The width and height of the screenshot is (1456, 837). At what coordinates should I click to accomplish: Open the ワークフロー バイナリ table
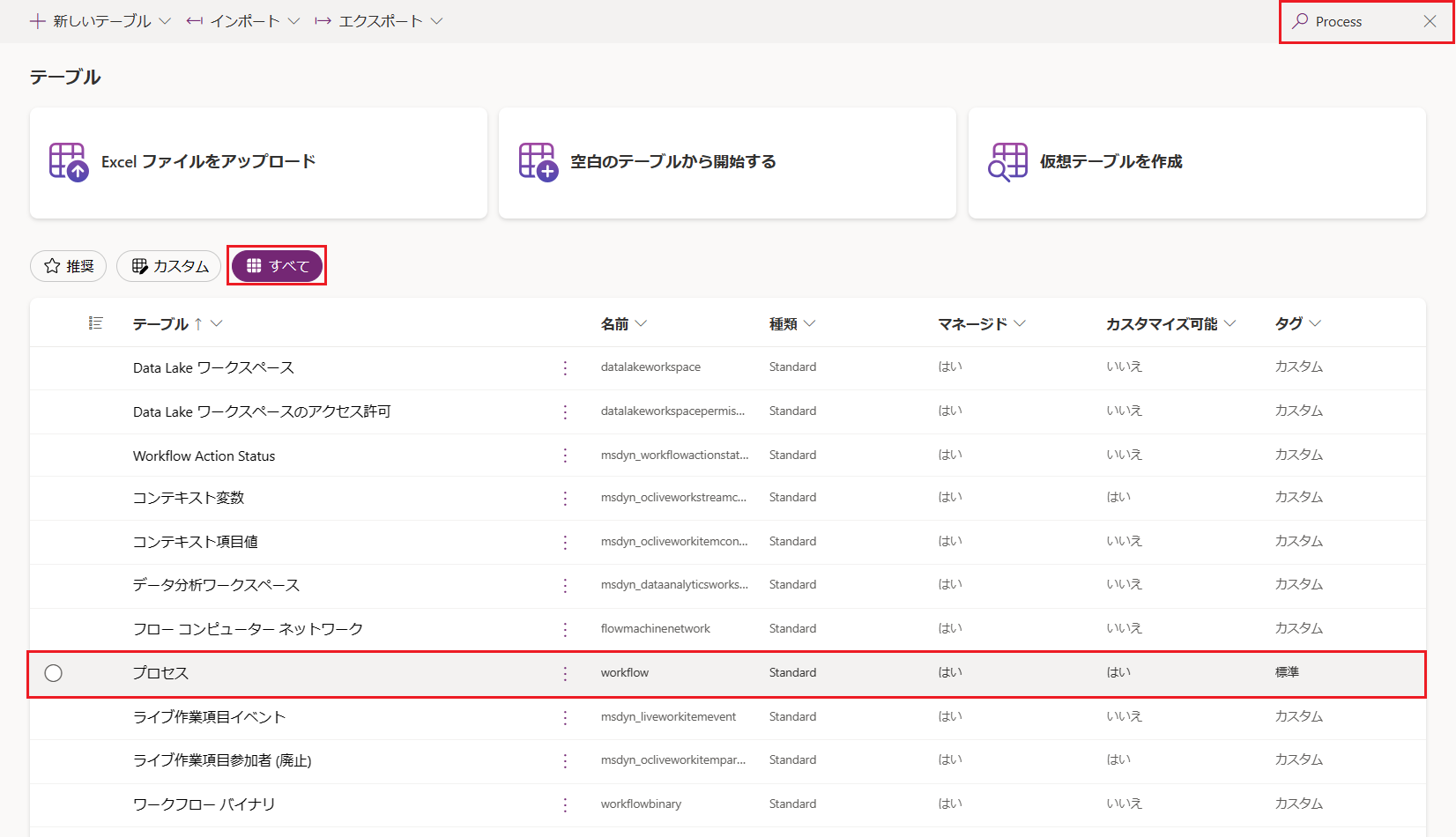(204, 804)
